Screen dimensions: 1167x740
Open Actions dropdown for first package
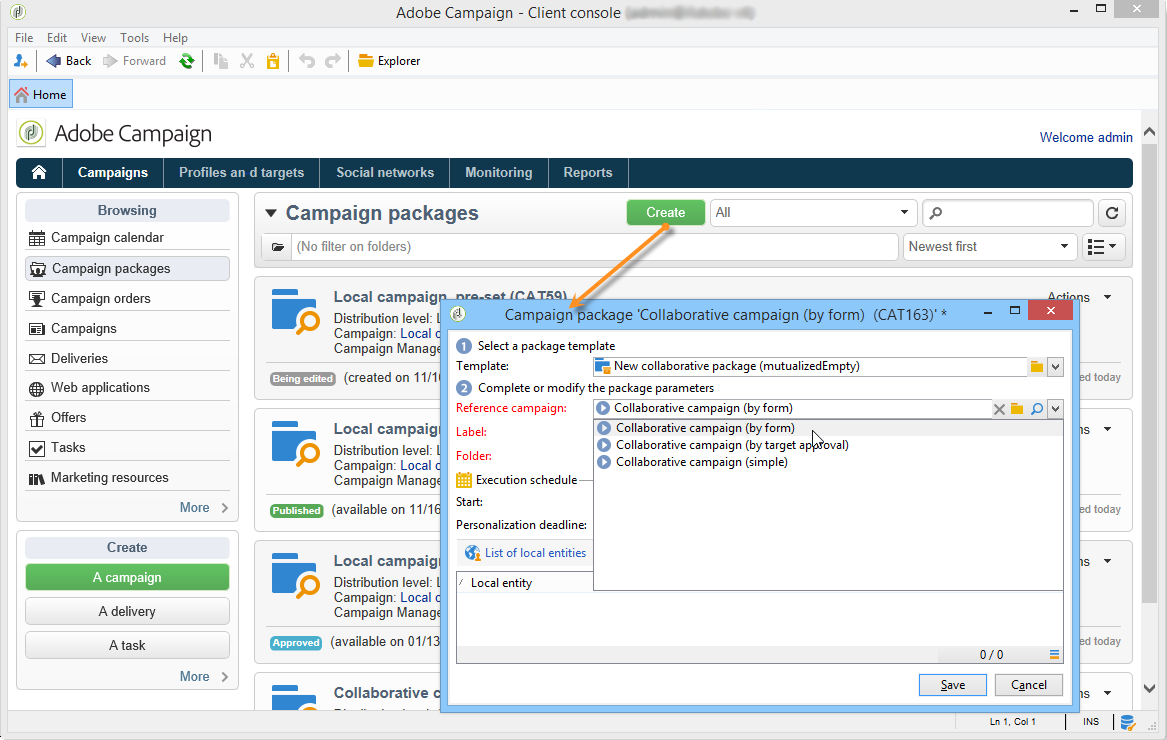1079,297
